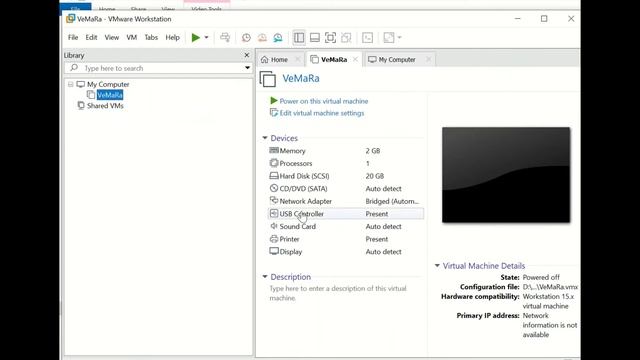Open the View menu
The image size is (640, 360).
(x=111, y=38)
